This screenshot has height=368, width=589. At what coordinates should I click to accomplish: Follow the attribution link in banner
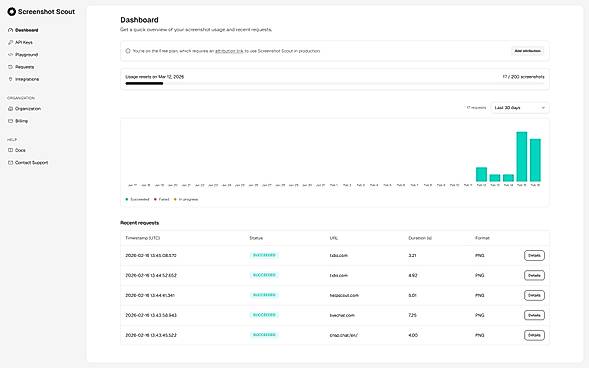(x=229, y=51)
